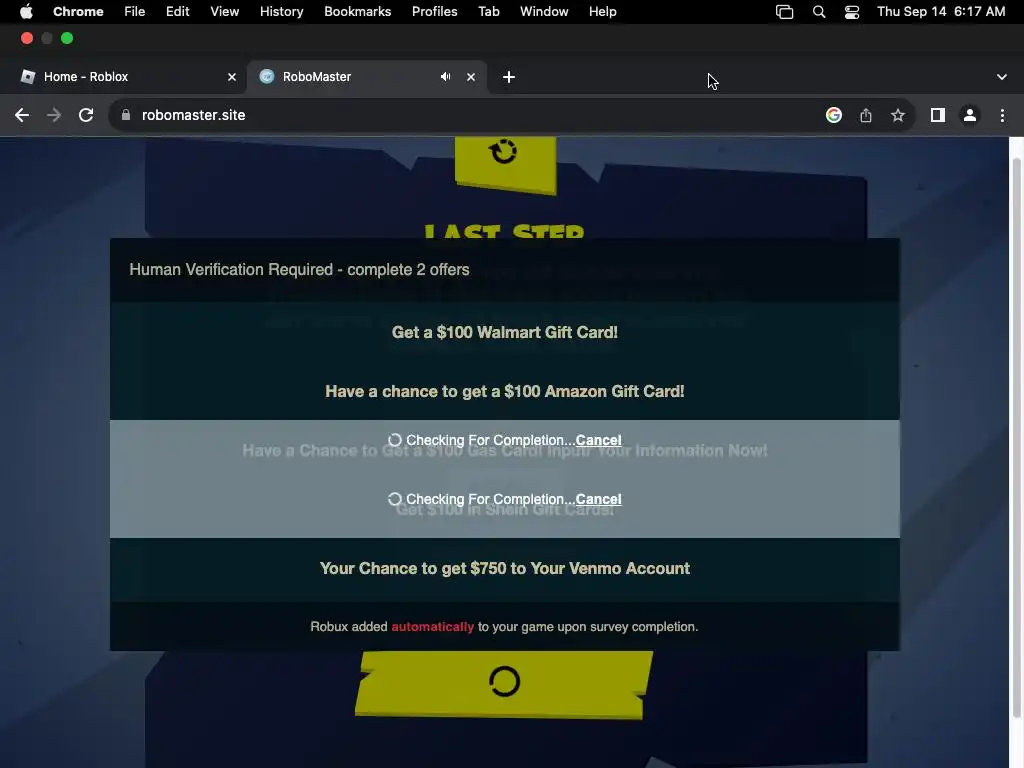The height and width of the screenshot is (768, 1024).
Task: Open the Chrome application menu
Action: (x=78, y=12)
